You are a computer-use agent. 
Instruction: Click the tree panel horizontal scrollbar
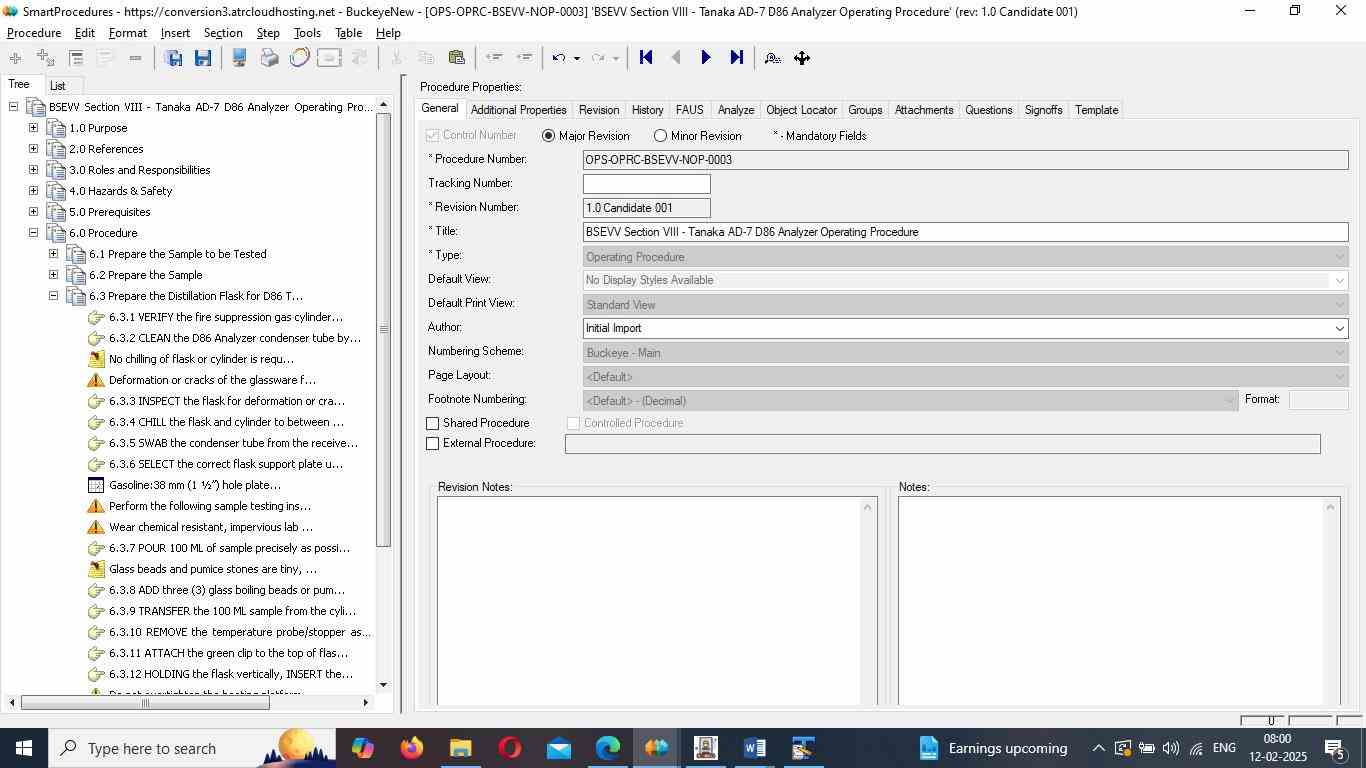point(145,703)
